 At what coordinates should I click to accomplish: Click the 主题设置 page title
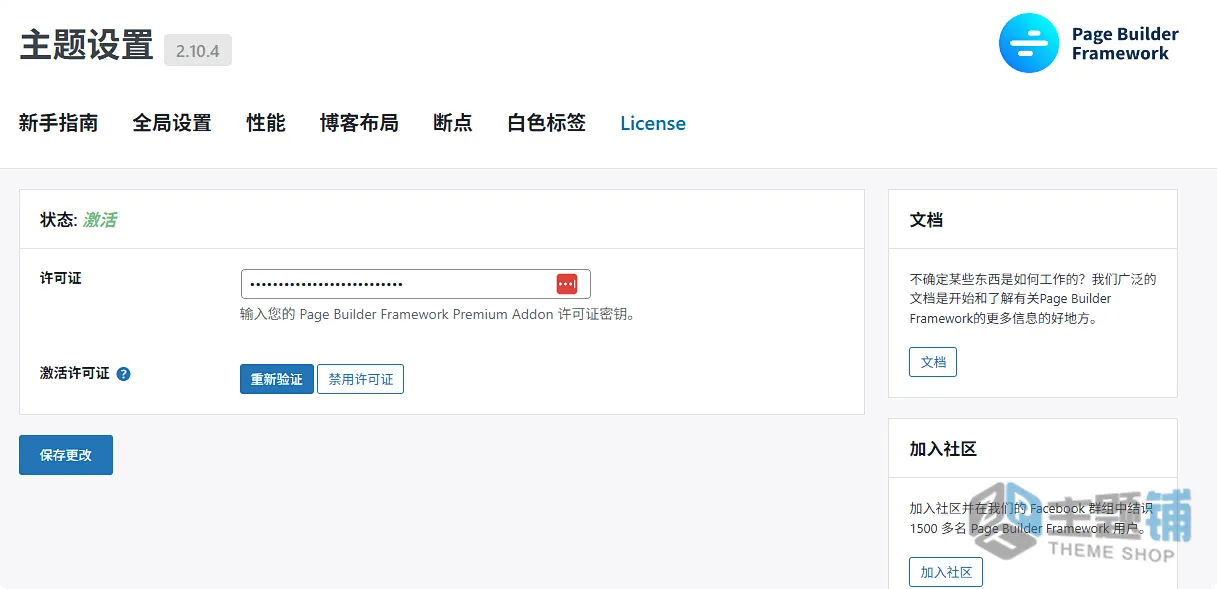pos(87,46)
